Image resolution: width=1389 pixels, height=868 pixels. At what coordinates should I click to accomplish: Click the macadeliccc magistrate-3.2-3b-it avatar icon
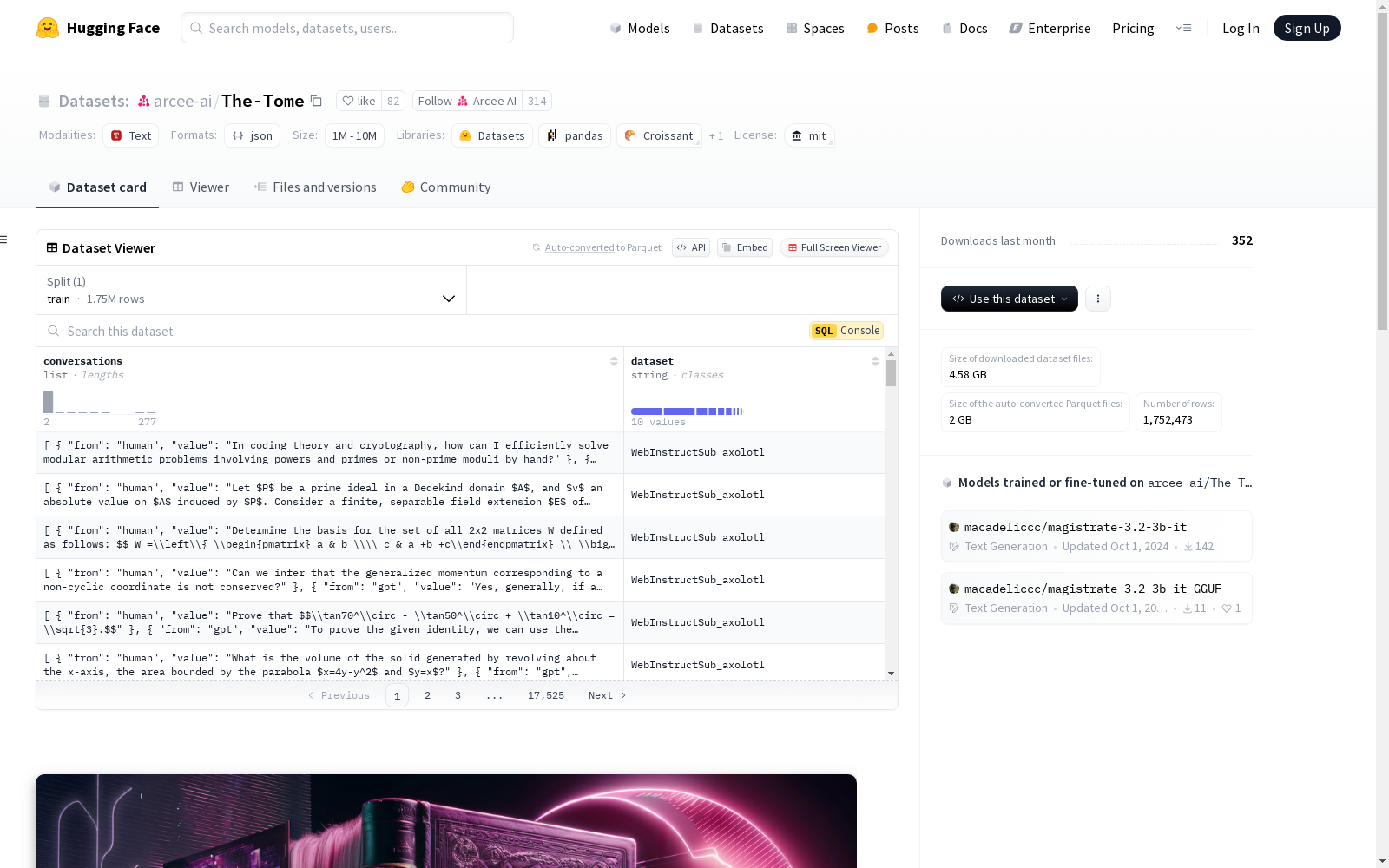[954, 527]
